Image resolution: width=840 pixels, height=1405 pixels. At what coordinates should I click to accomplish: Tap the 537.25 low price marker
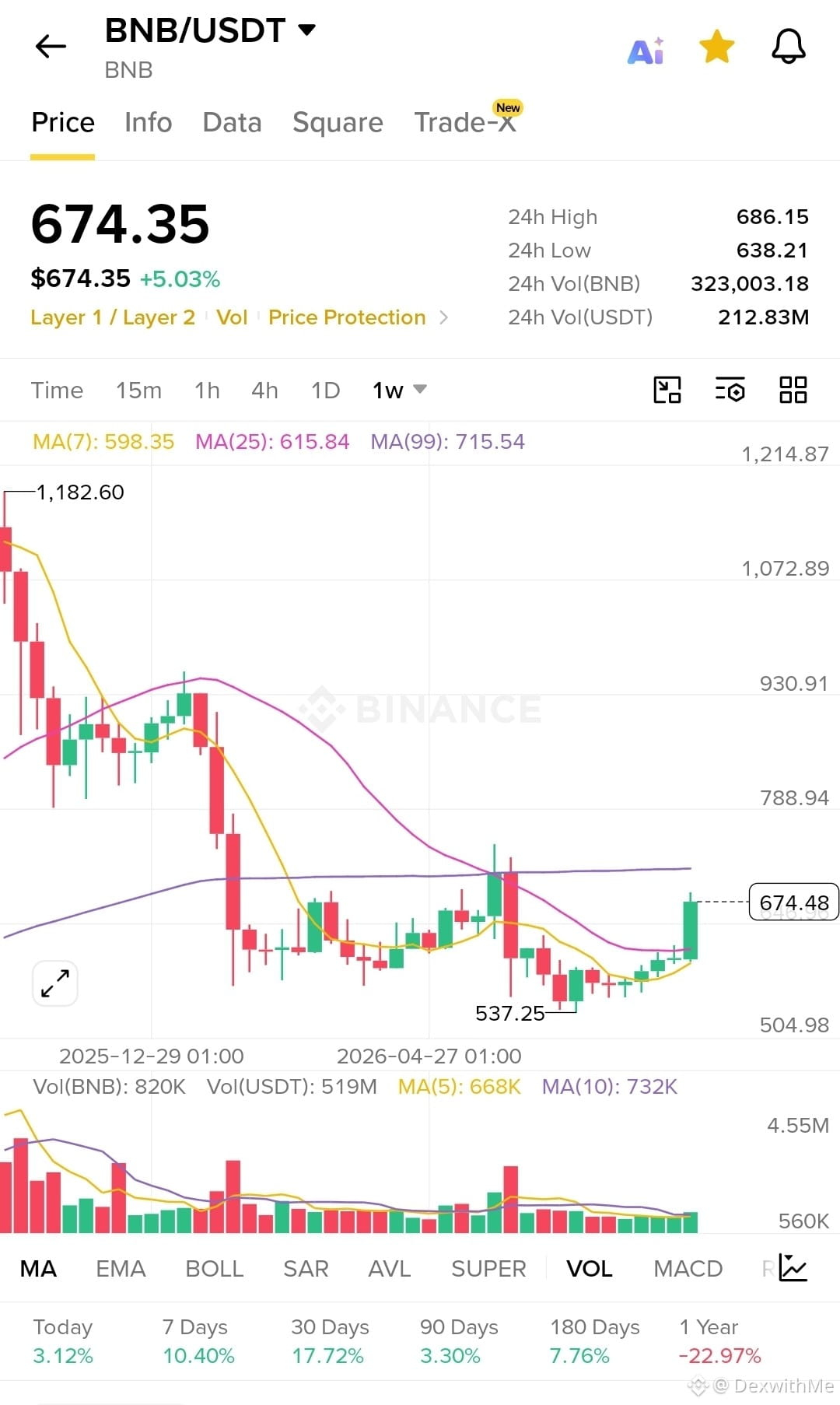point(510,1013)
